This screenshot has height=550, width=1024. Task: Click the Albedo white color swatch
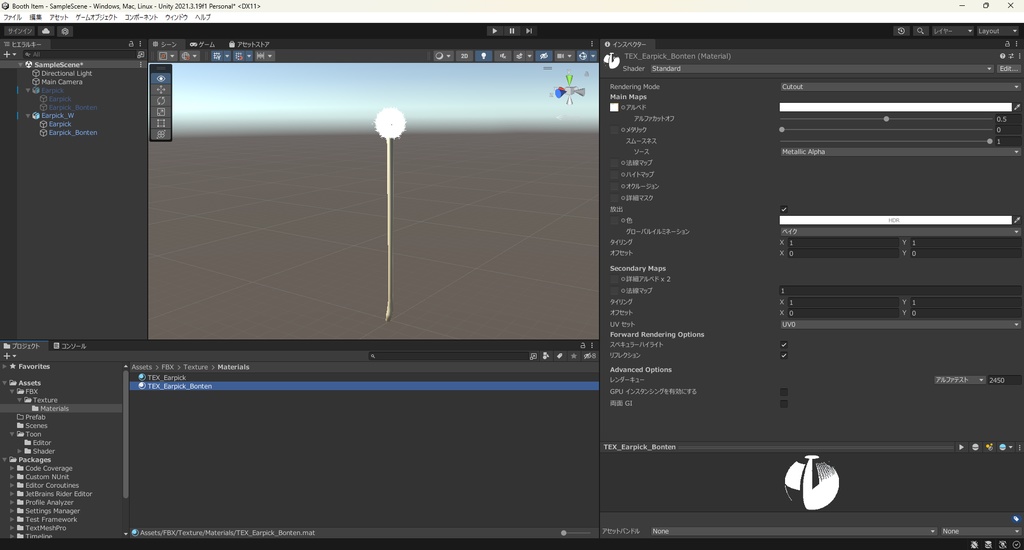pos(895,107)
